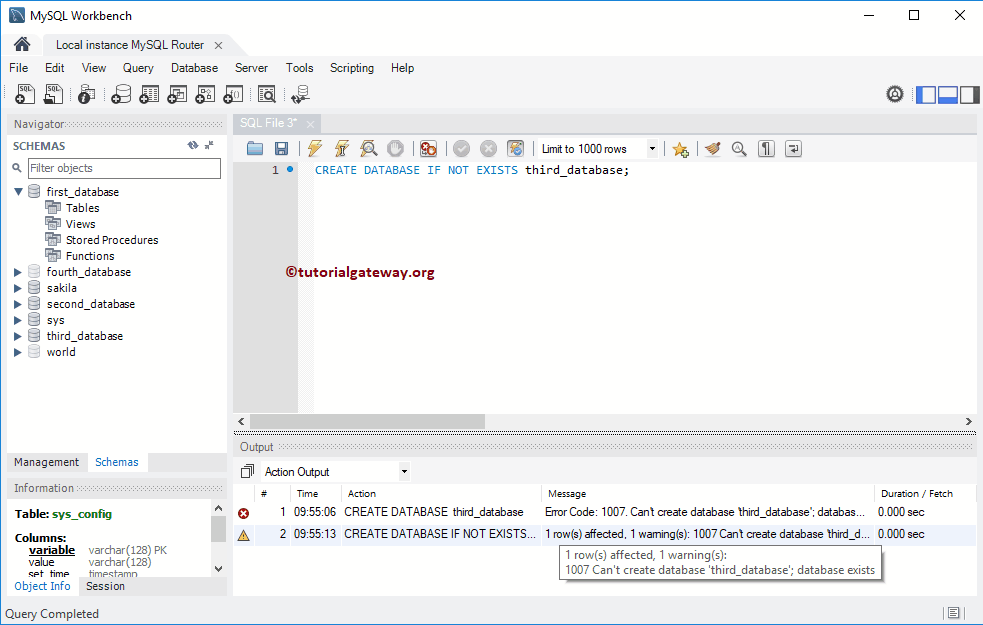Execute the SQL script with the lightning icon
Screen dimensions: 983x625
(314, 148)
